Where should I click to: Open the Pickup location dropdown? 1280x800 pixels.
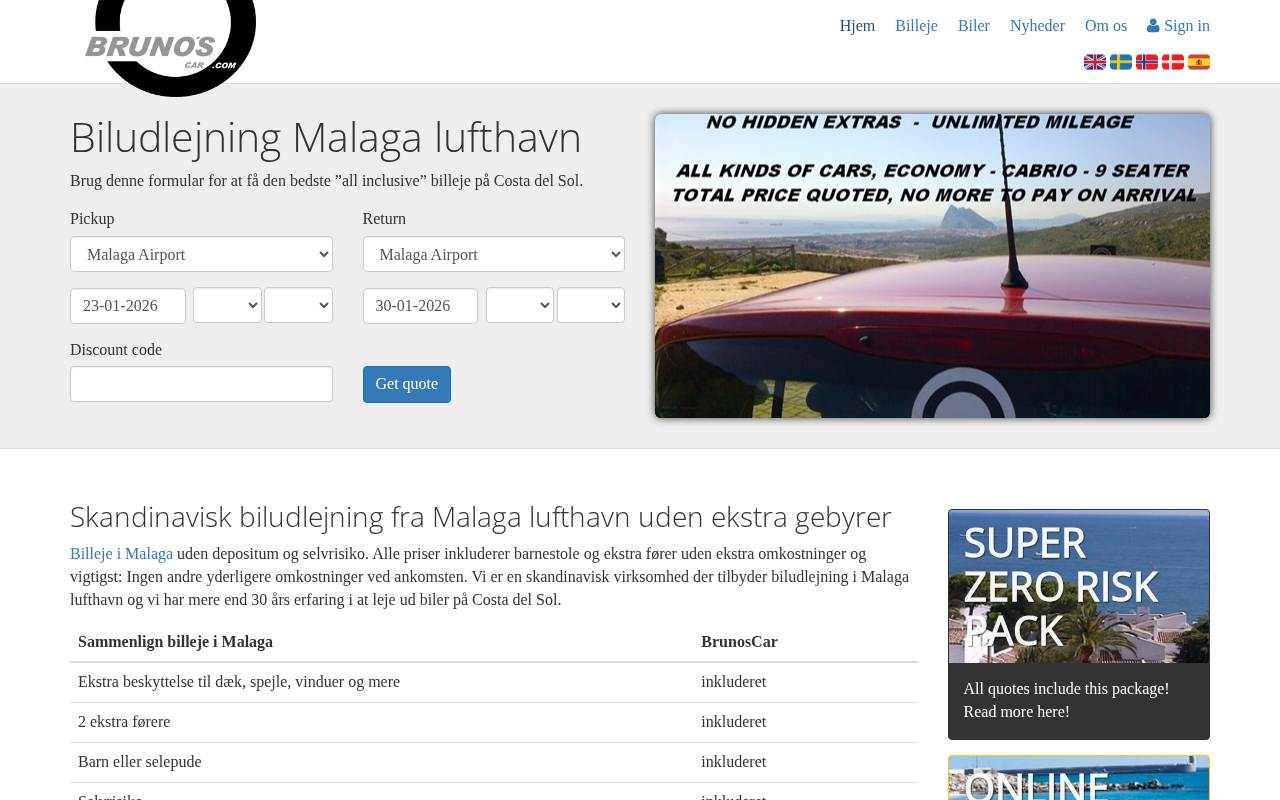point(201,254)
